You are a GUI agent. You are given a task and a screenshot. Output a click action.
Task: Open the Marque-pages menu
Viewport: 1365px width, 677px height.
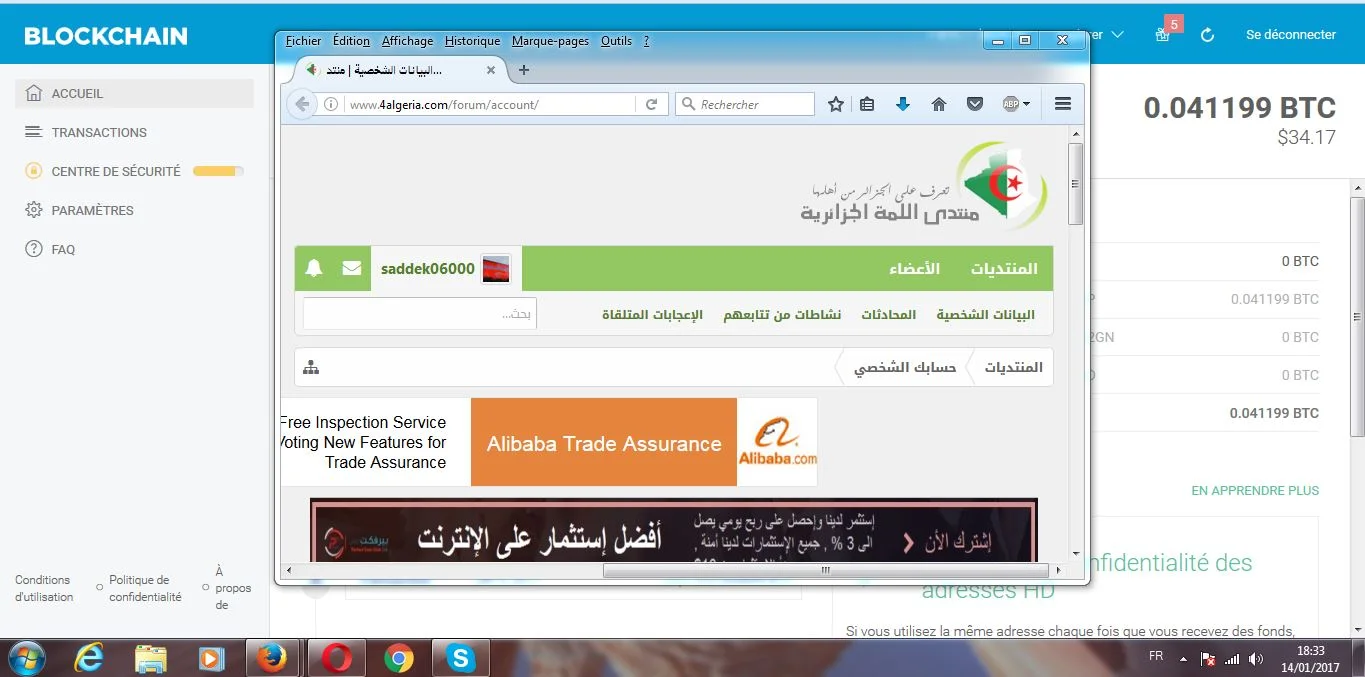pos(550,41)
